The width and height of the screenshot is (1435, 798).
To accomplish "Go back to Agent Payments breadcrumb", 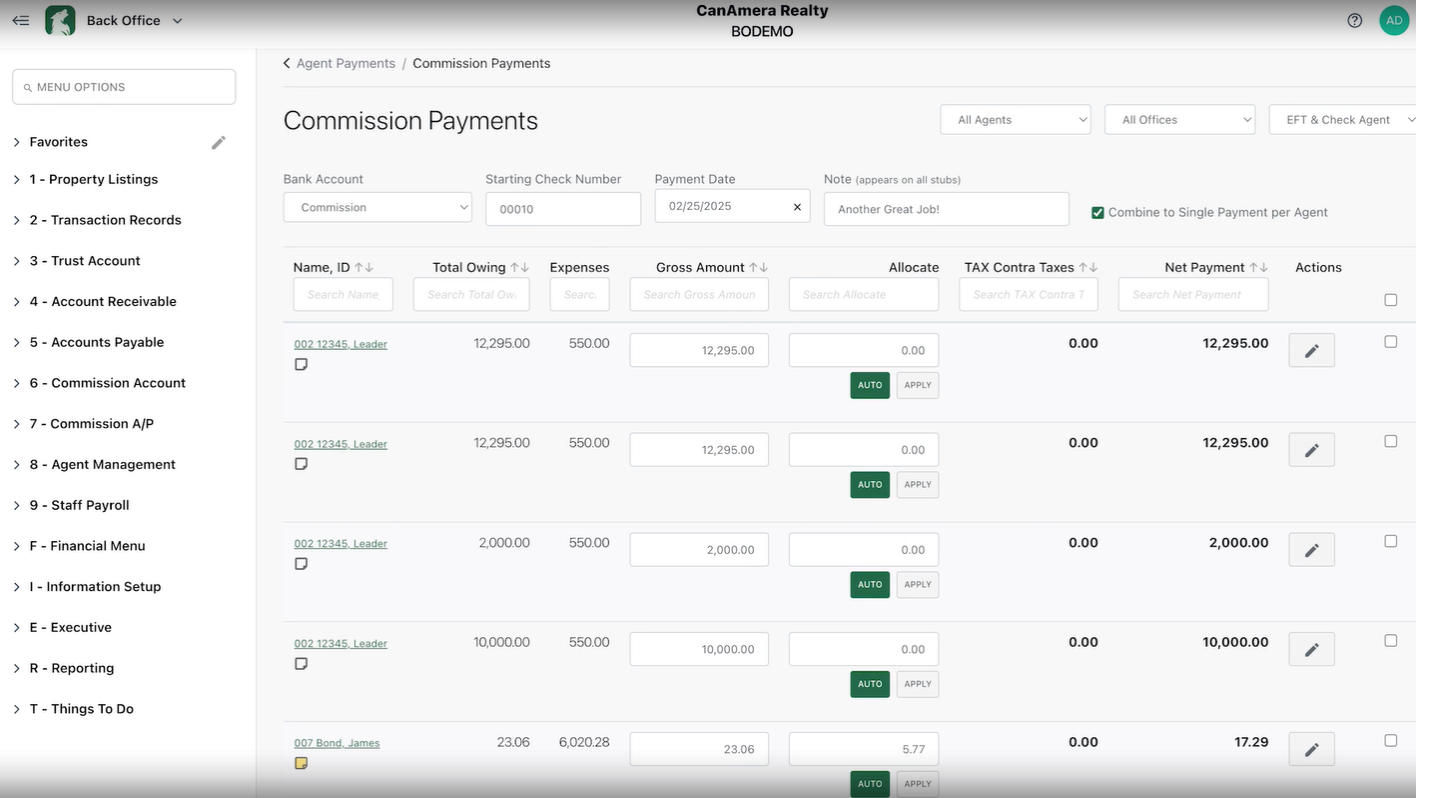I will (x=345, y=63).
